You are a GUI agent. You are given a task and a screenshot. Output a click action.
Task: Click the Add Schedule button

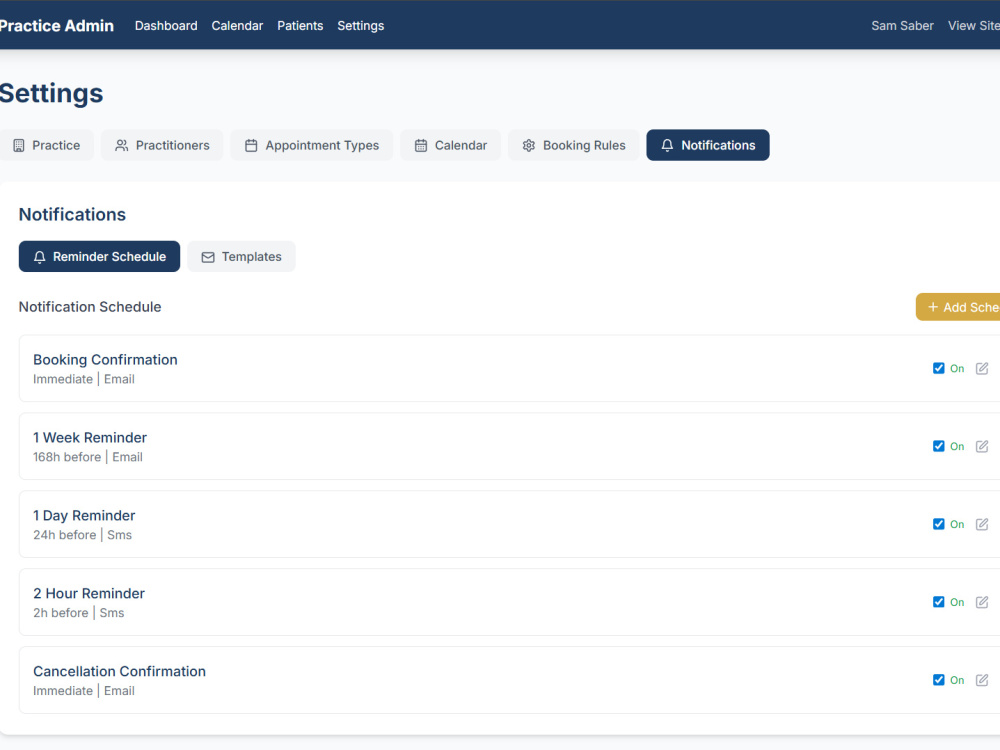[x=958, y=307]
